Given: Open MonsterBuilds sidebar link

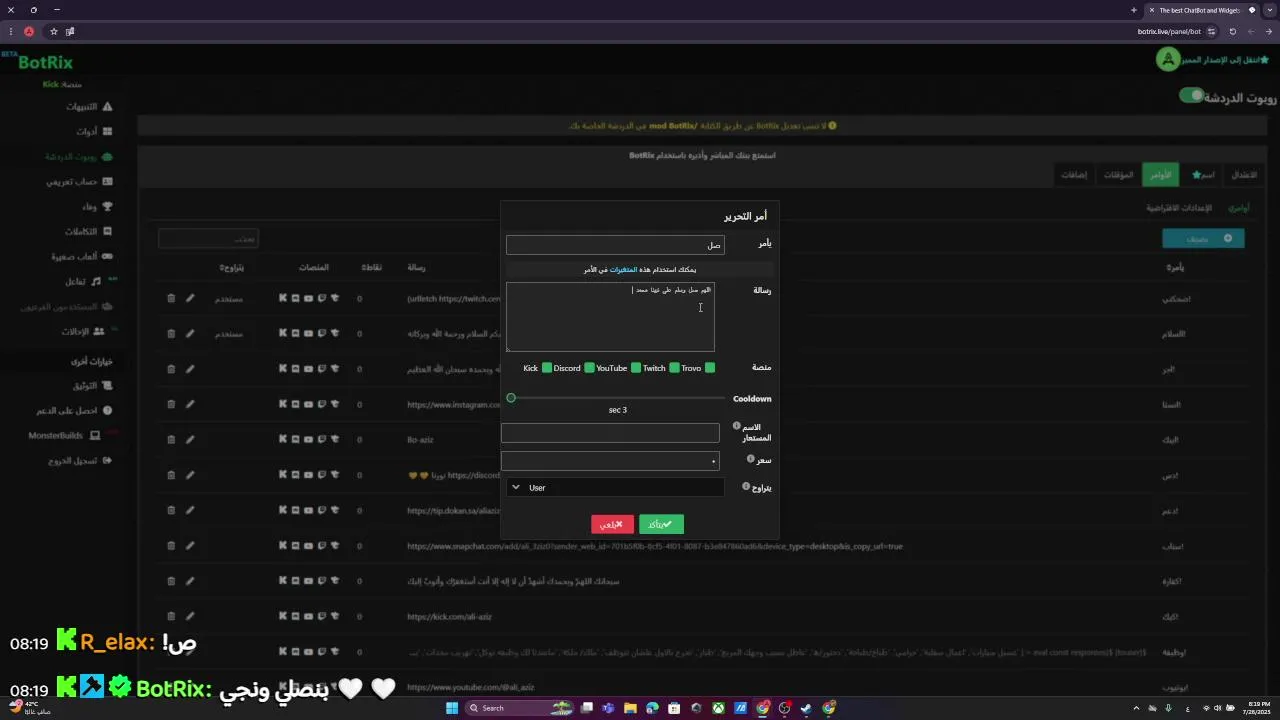Looking at the screenshot, I should (64, 436).
